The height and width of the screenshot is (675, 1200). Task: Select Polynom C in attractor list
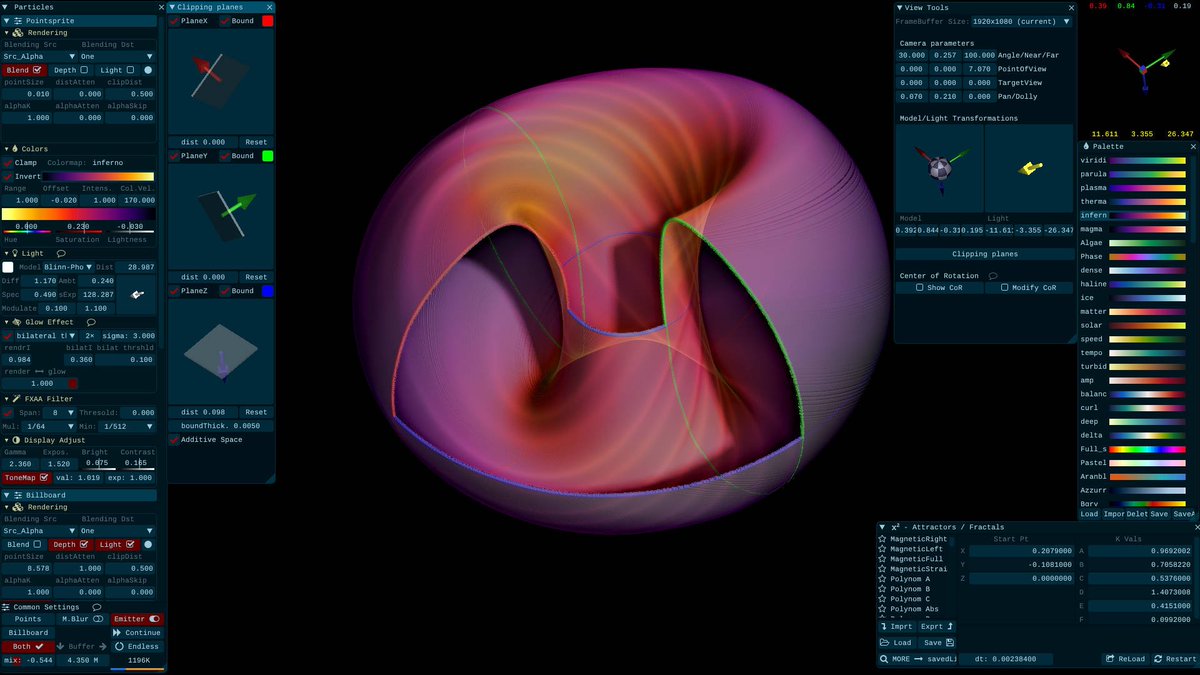910,599
